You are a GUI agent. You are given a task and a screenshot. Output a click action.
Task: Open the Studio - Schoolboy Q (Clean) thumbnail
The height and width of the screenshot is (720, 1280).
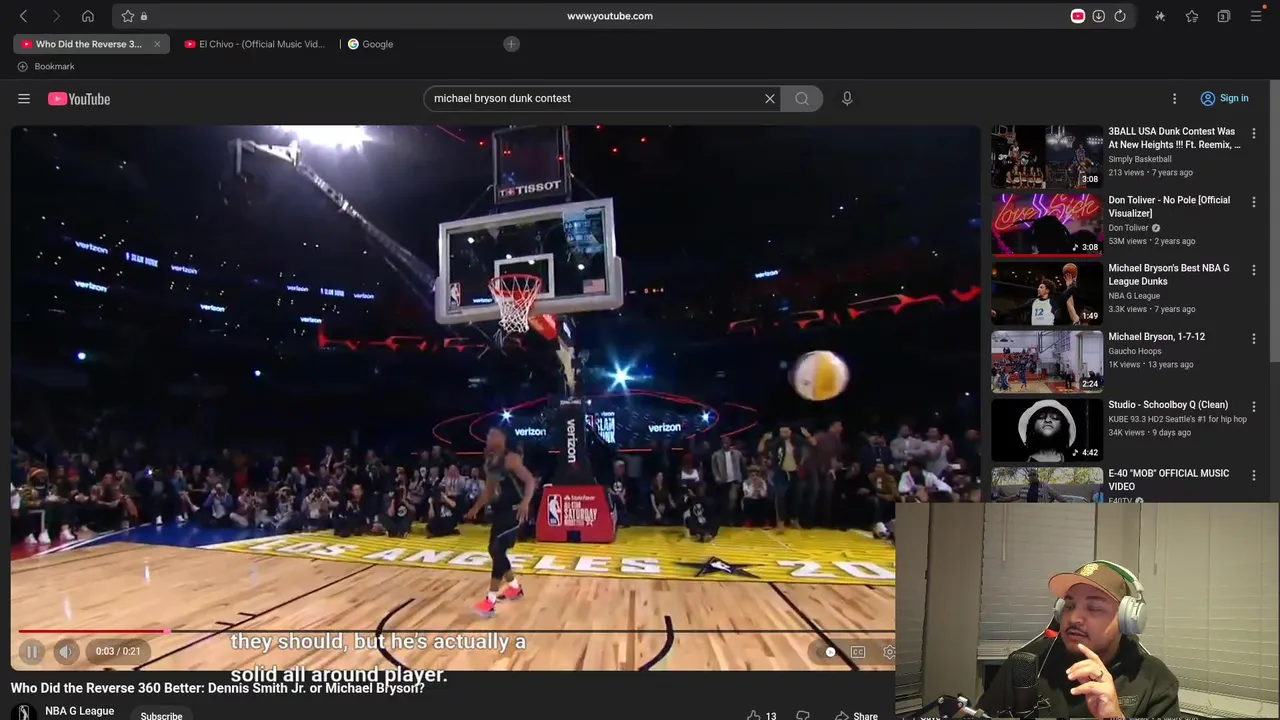point(1047,430)
